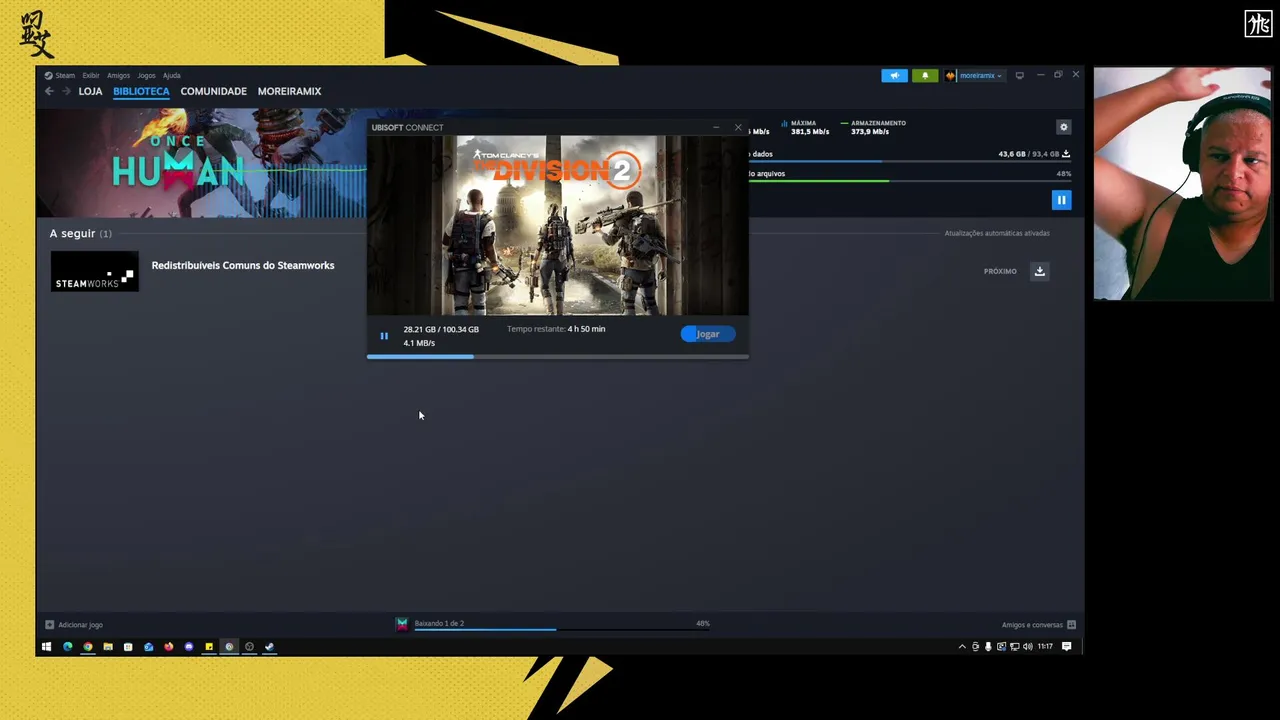
Task: Click the disk write progress bar at 48%
Action: [908, 181]
